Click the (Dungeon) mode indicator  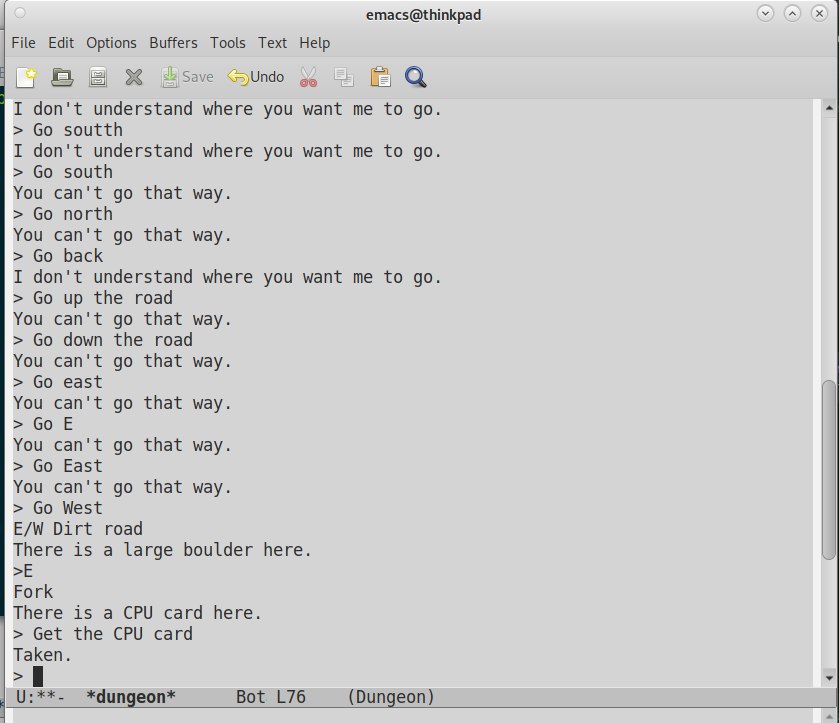coord(391,697)
